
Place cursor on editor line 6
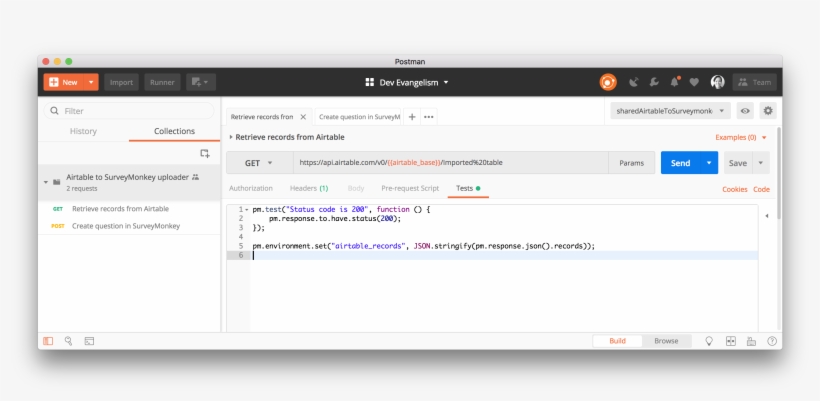505,255
